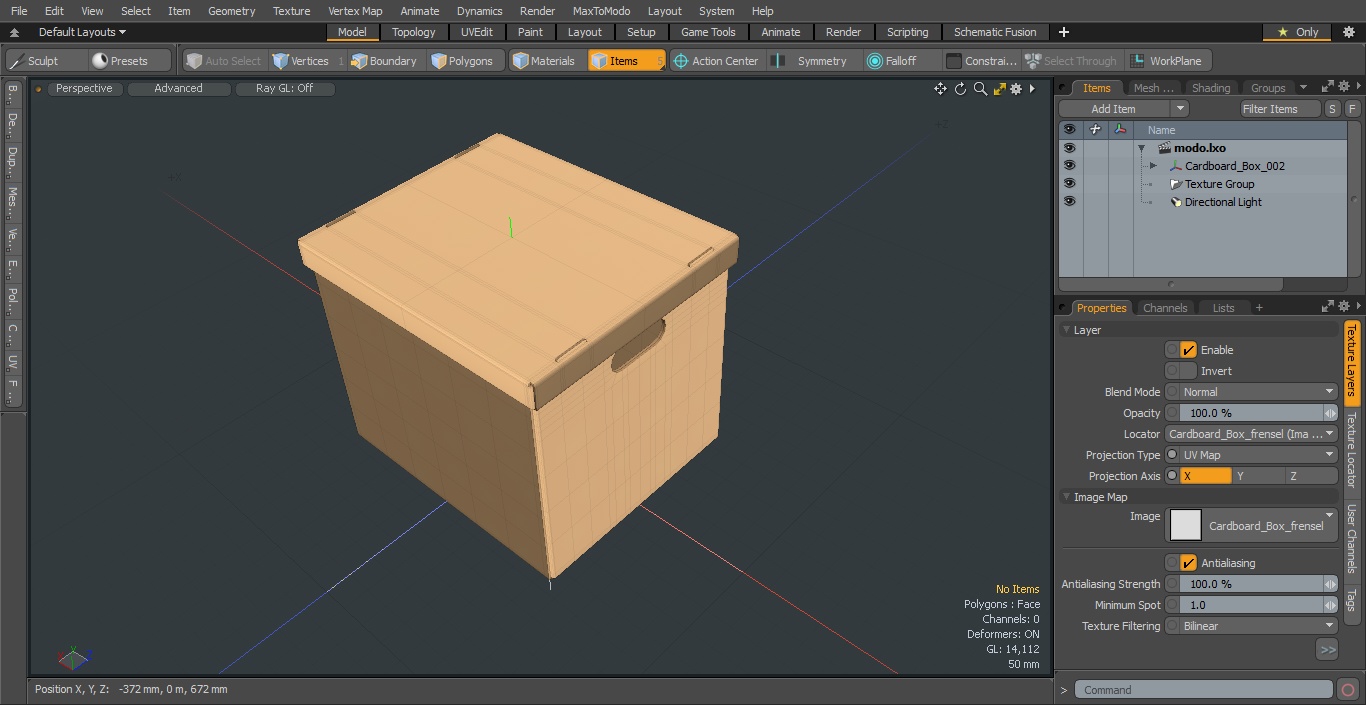1366x705 pixels.
Task: Open the Constraints options
Action: pos(982,61)
